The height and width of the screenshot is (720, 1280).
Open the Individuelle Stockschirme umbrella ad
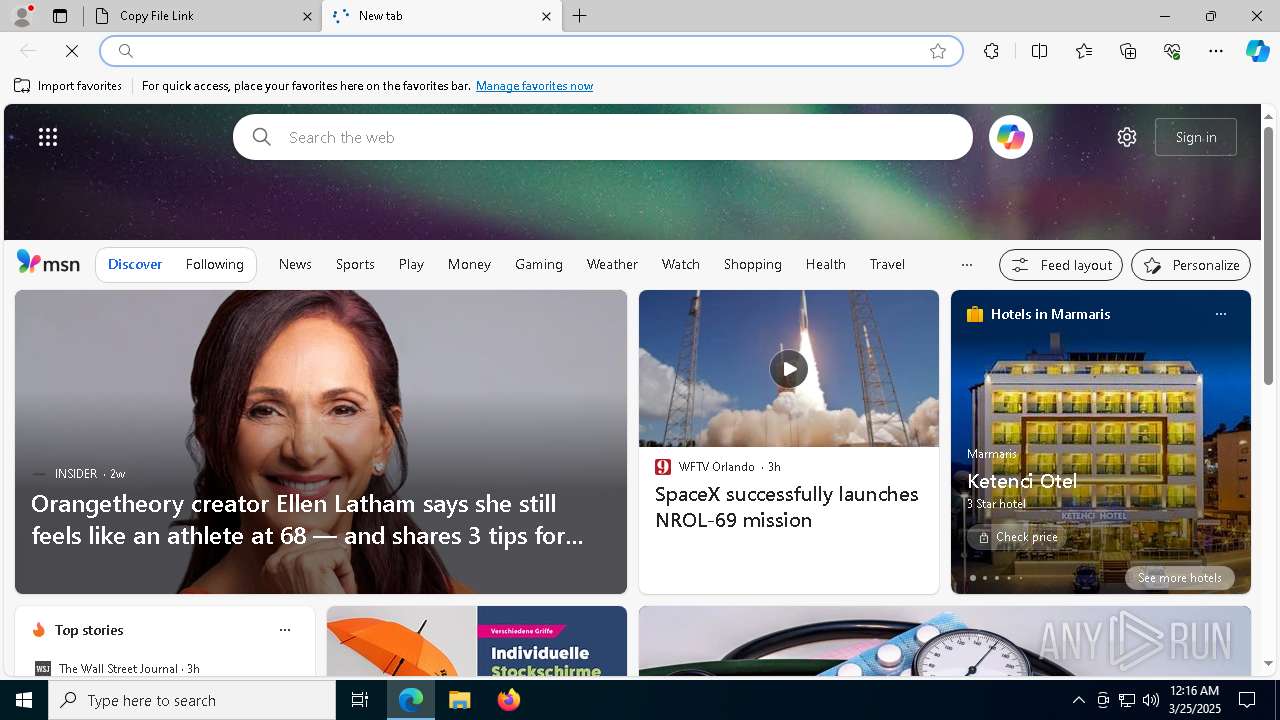pyautogui.click(x=477, y=641)
